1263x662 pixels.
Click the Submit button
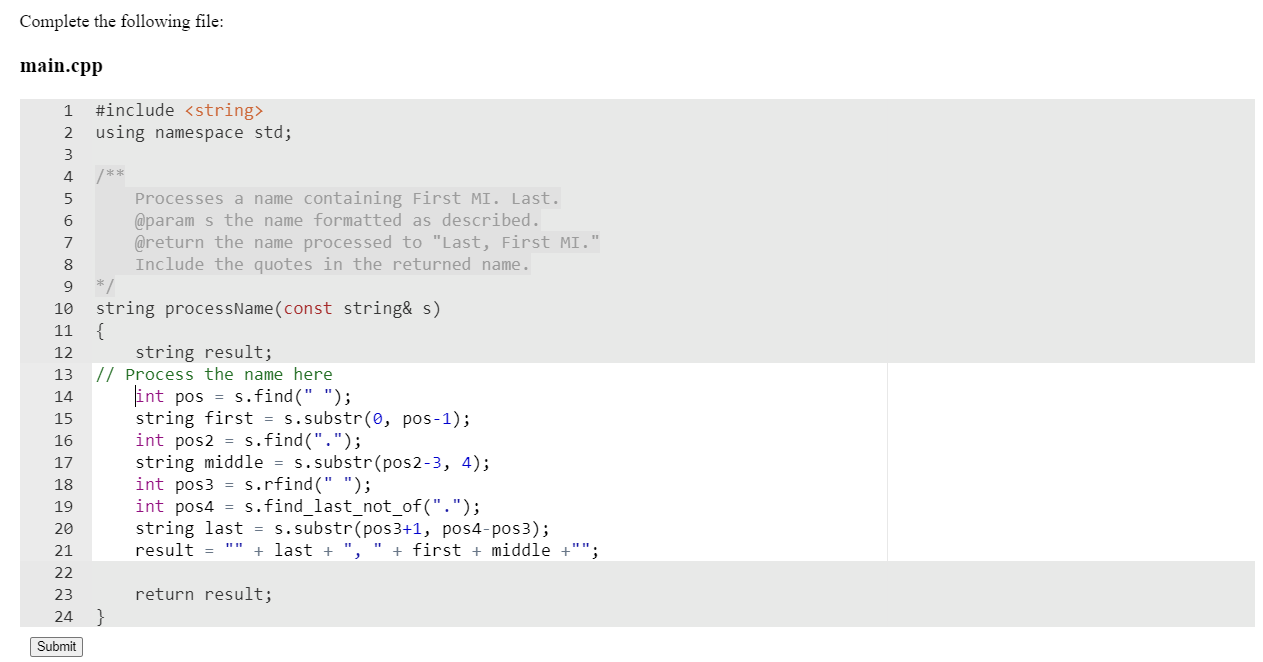(x=55, y=646)
